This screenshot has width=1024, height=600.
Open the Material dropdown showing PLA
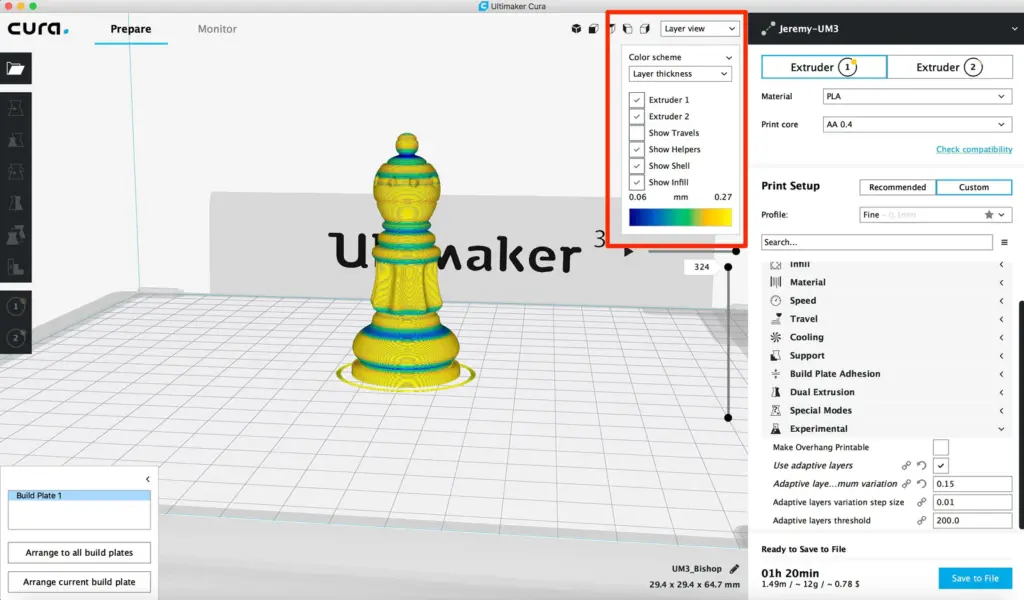point(917,96)
